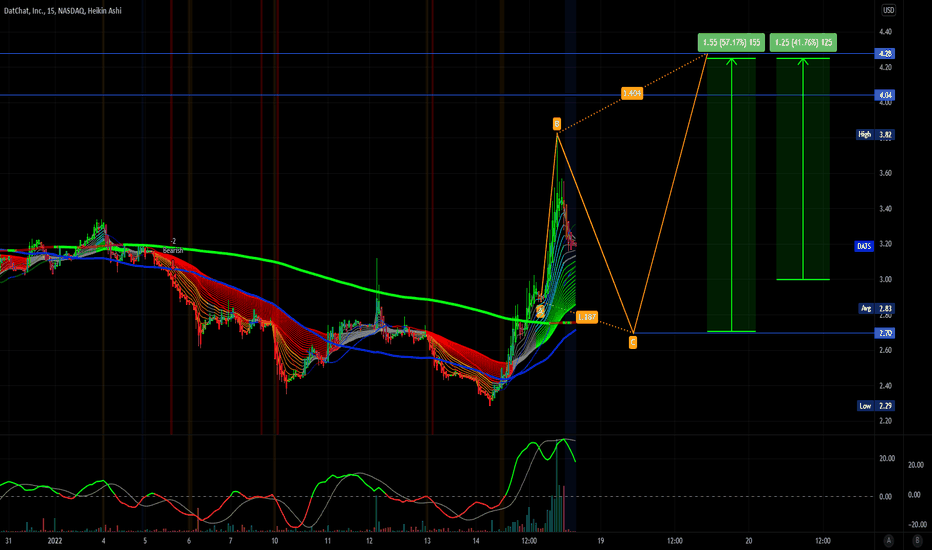
Task: Select the green 1.55 (57.17%) measurement label
Action: [x=731, y=42]
